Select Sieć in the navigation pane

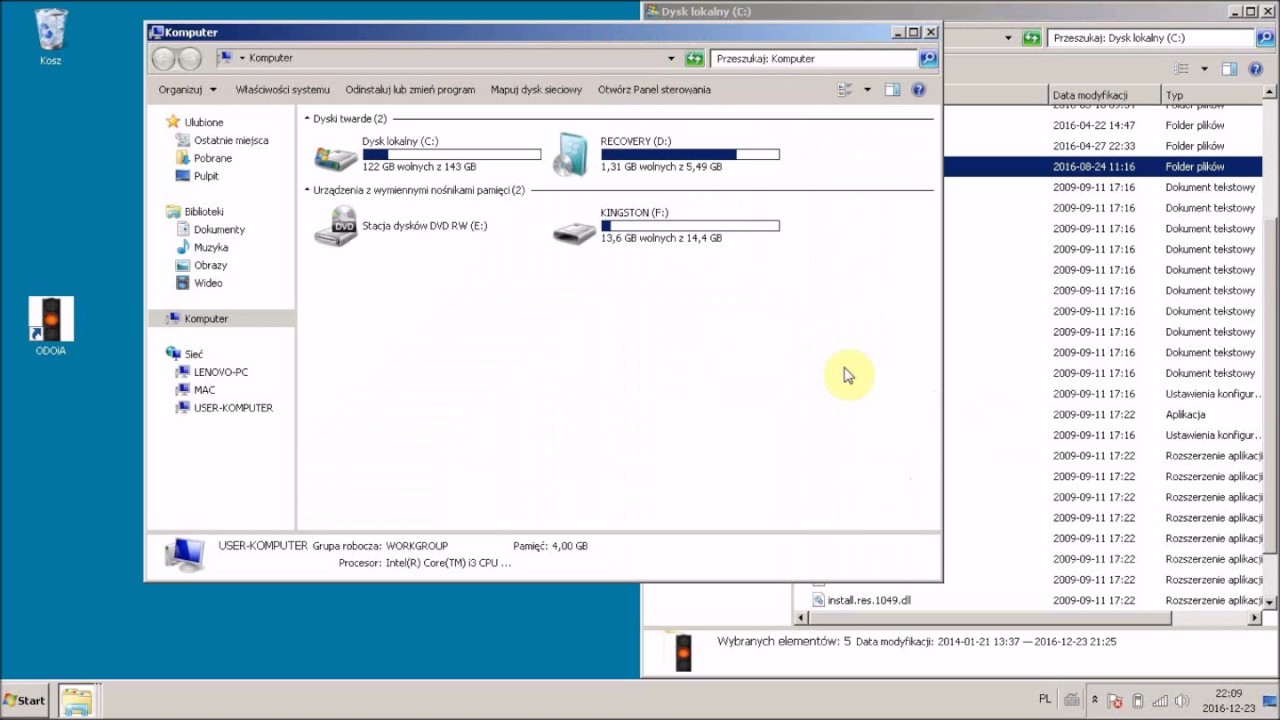(x=193, y=354)
